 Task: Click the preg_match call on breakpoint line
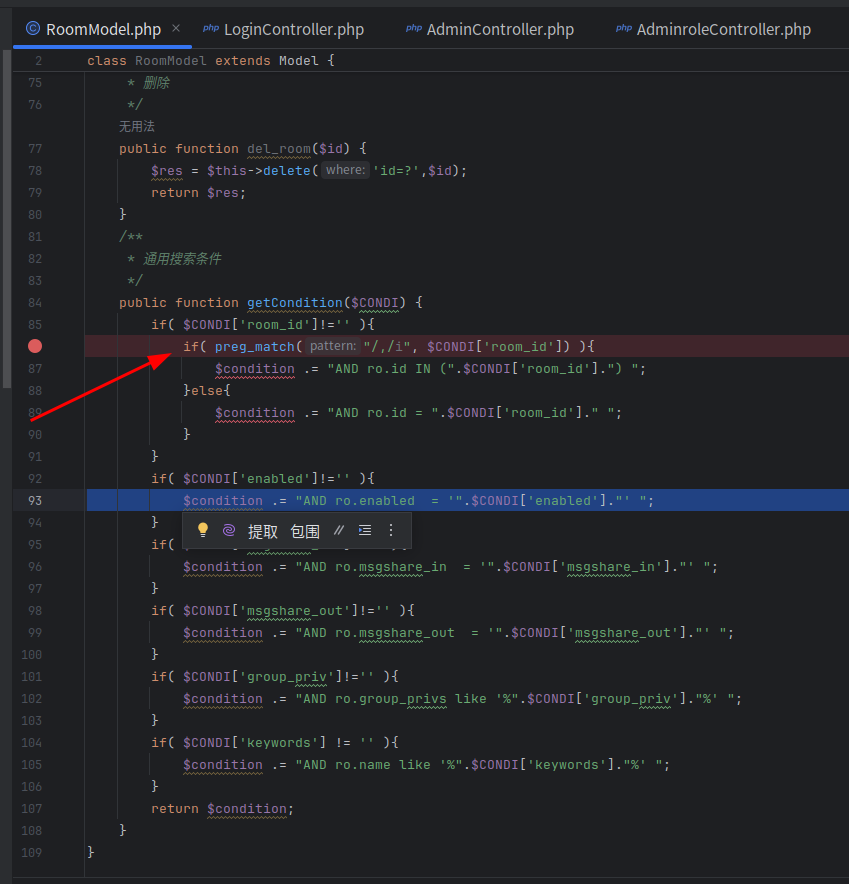click(255, 347)
